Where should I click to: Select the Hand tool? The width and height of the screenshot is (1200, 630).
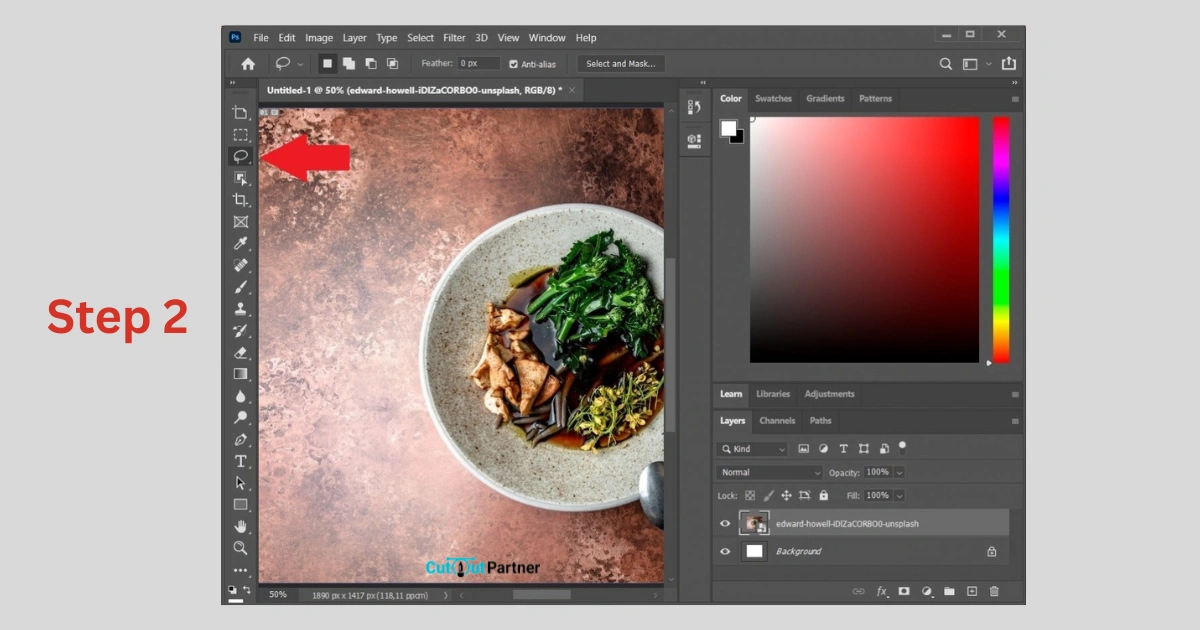click(240, 526)
